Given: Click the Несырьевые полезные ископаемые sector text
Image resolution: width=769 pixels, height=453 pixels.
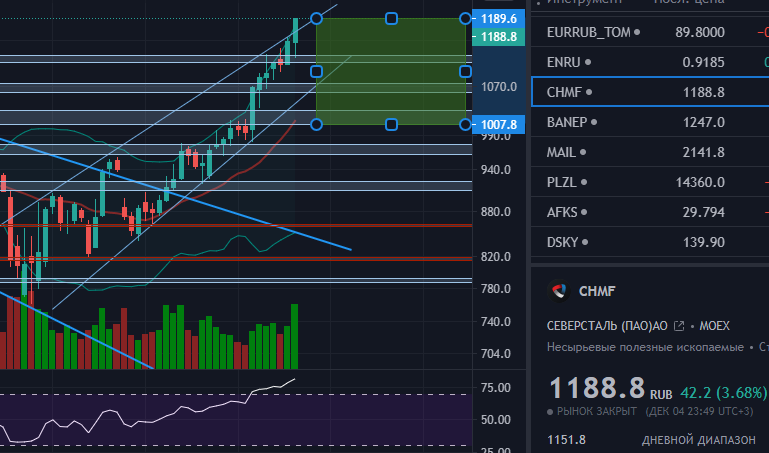Looking at the screenshot, I should (x=645, y=347).
